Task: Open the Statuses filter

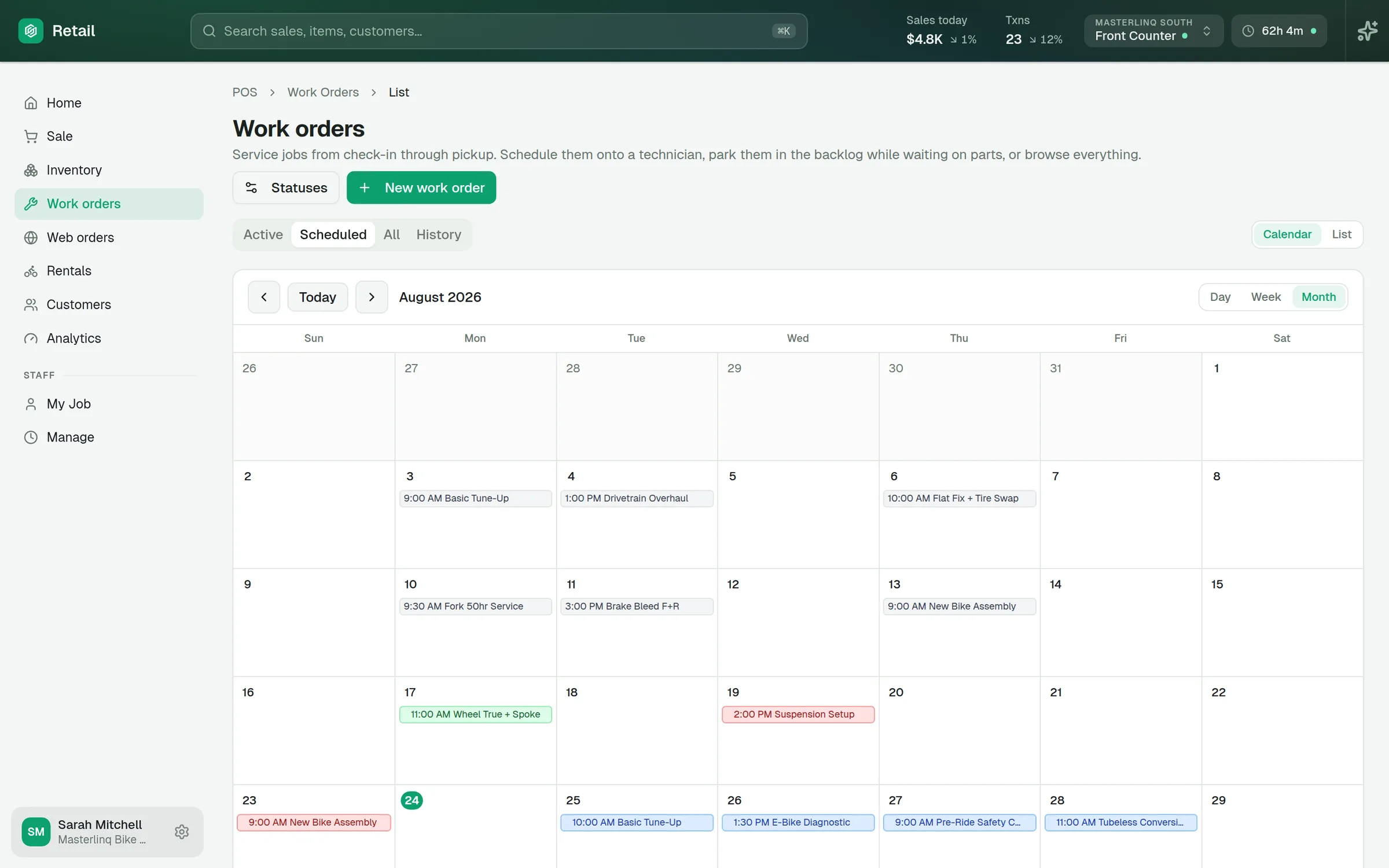Action: pos(286,187)
